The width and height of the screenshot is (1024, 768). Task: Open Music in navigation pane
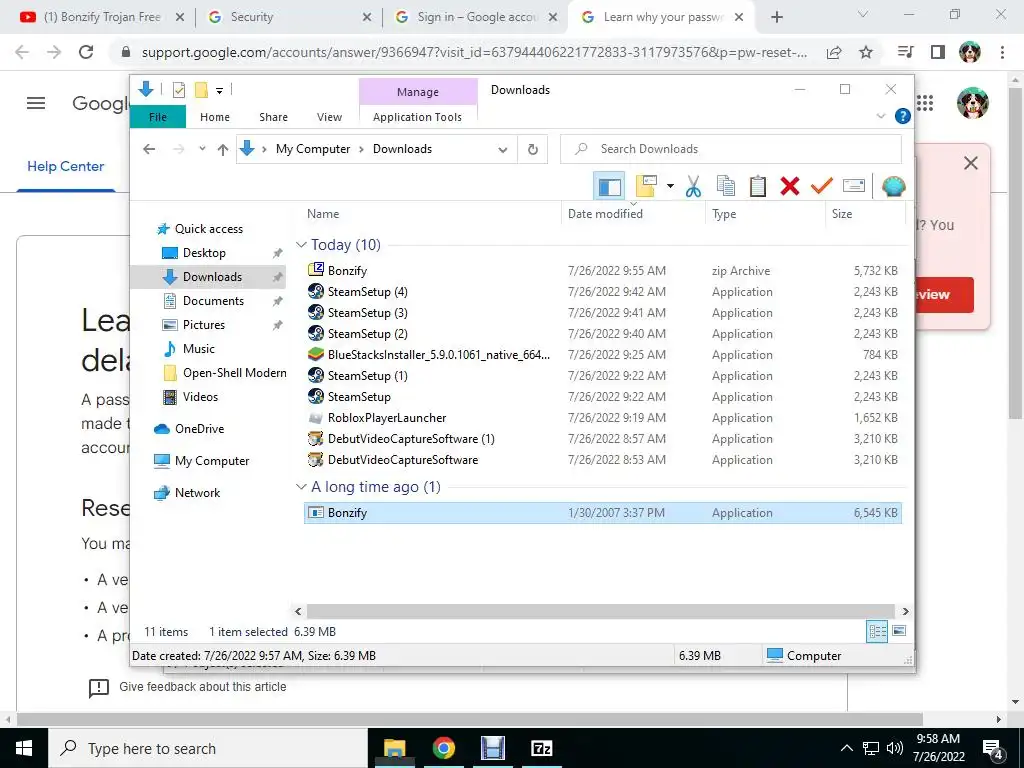[x=199, y=349]
